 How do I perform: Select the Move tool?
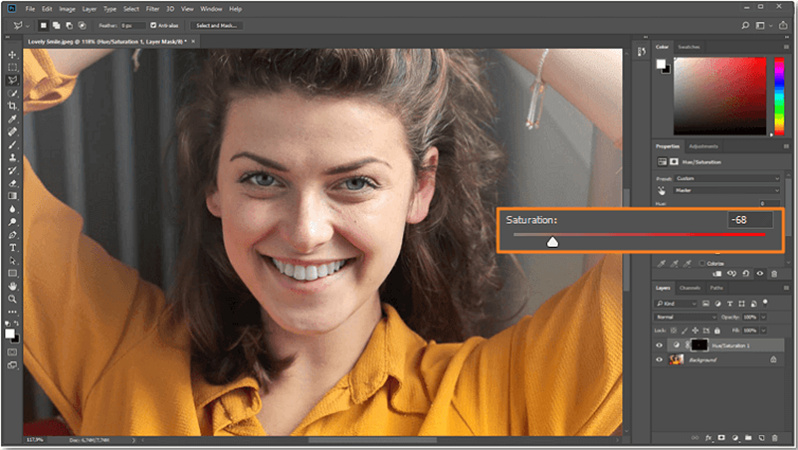13,54
